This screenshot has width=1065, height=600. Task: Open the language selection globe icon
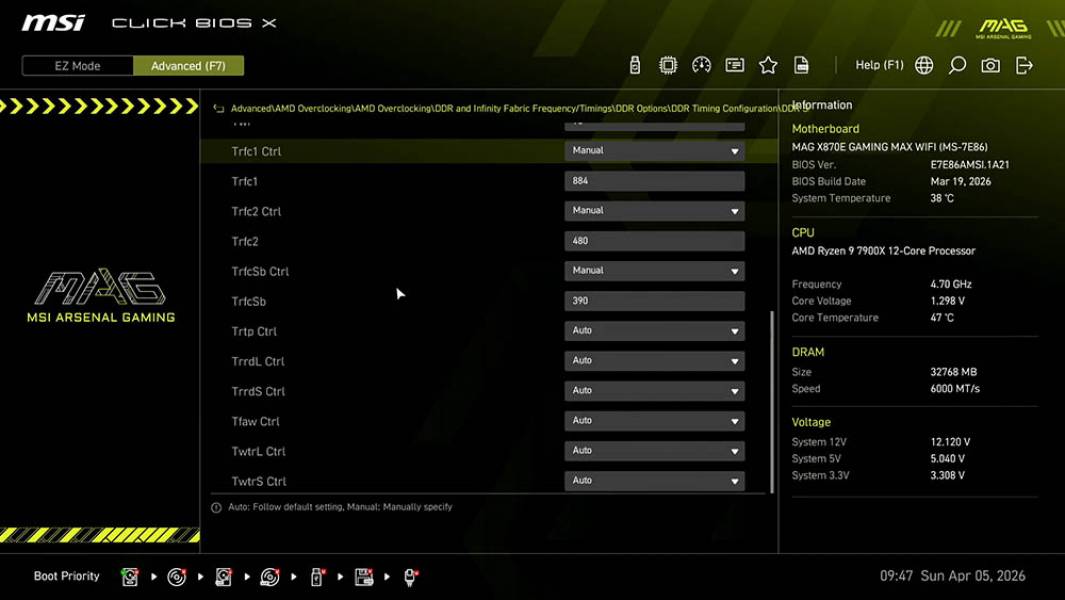pos(923,64)
